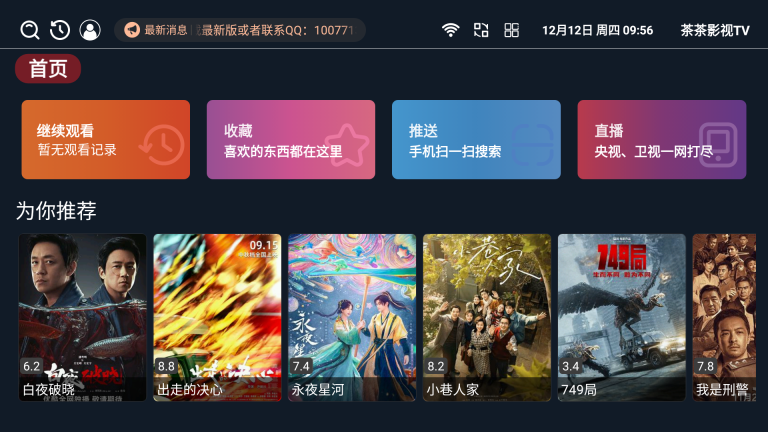Open the Wi-Fi status icon
This screenshot has height=432, width=768.
451,30
